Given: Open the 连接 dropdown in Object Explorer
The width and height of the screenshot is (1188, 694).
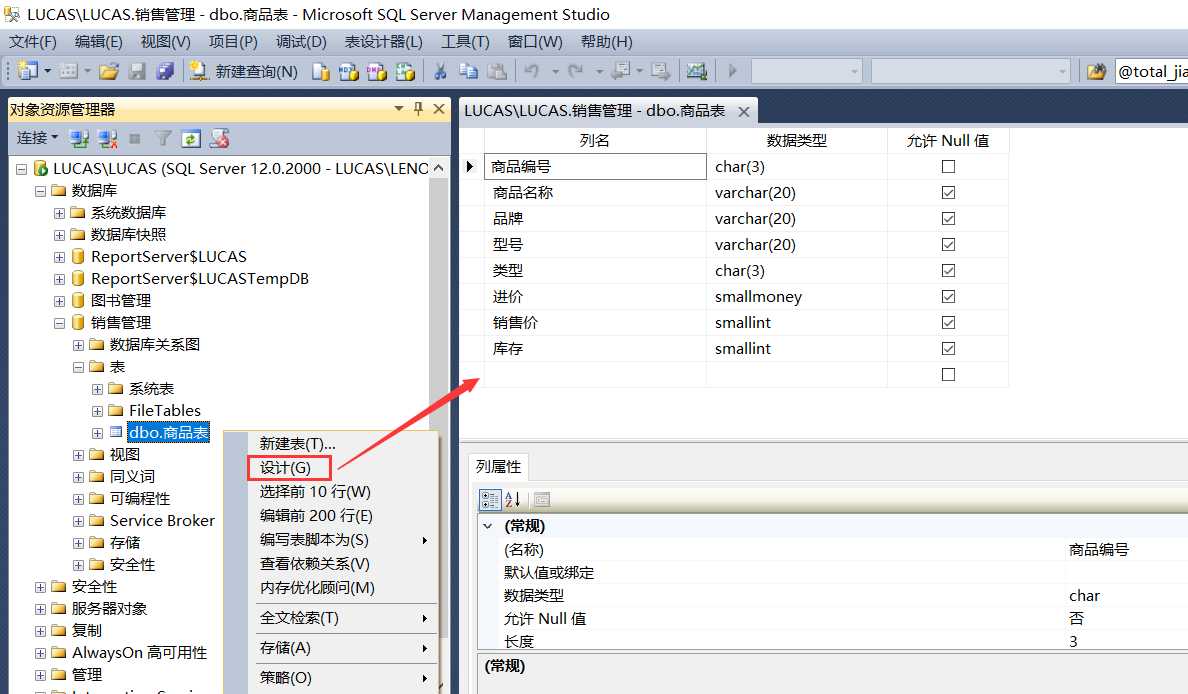Looking at the screenshot, I should point(37,138).
